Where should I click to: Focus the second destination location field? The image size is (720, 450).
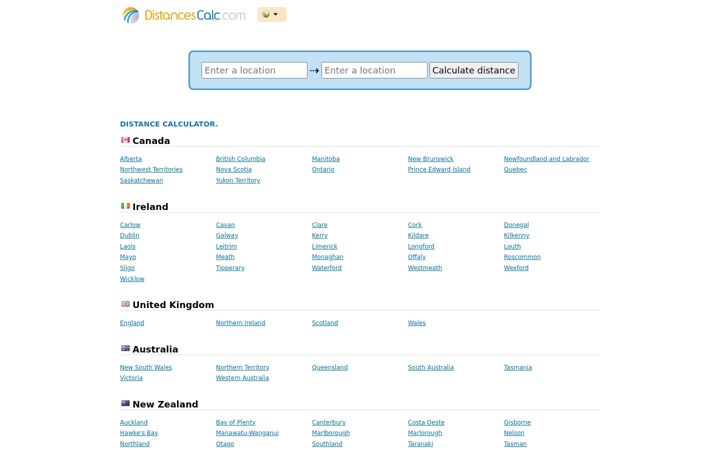(x=374, y=70)
